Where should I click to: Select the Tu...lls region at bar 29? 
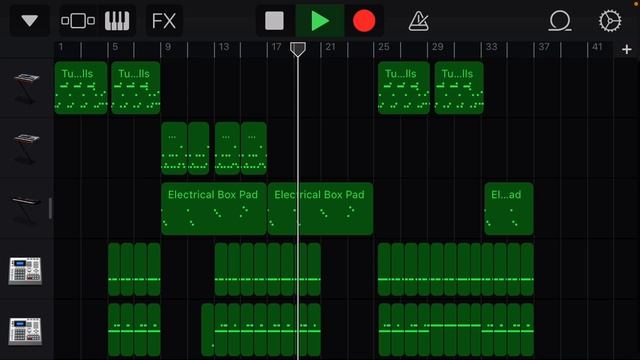point(459,88)
